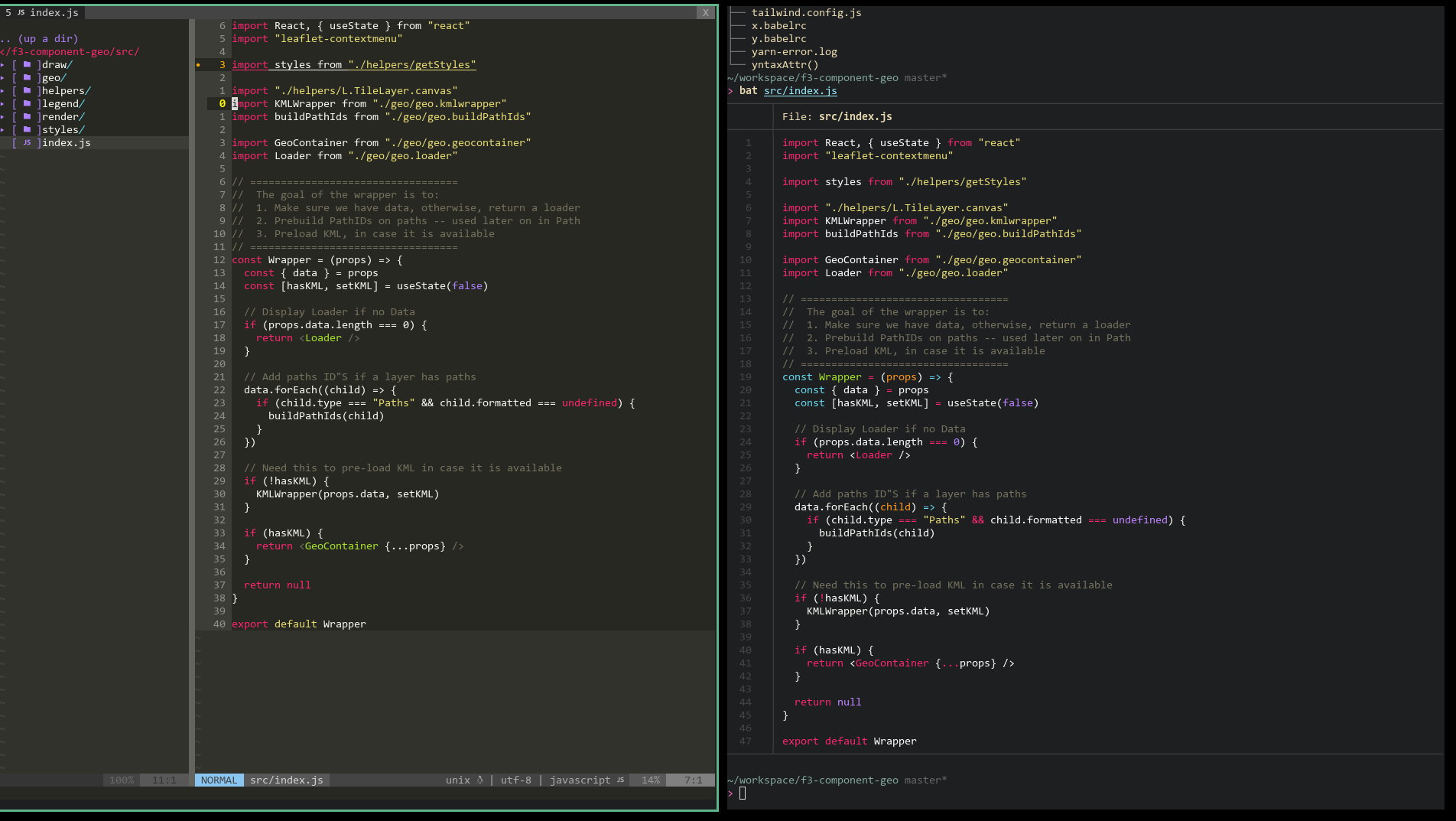Click the unix line-ending icon in the status bar
This screenshot has width=1456, height=821.
click(479, 780)
